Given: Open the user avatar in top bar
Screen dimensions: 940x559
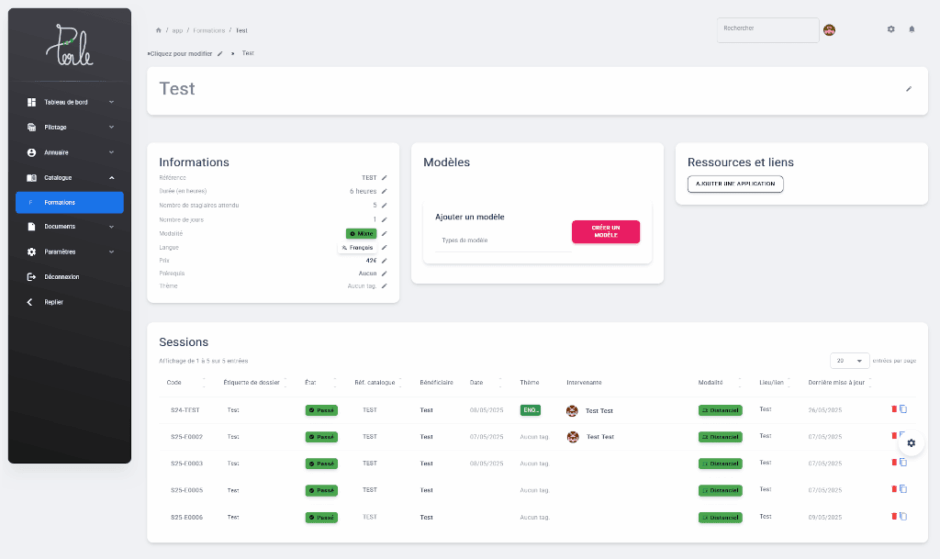Looking at the screenshot, I should 829,30.
